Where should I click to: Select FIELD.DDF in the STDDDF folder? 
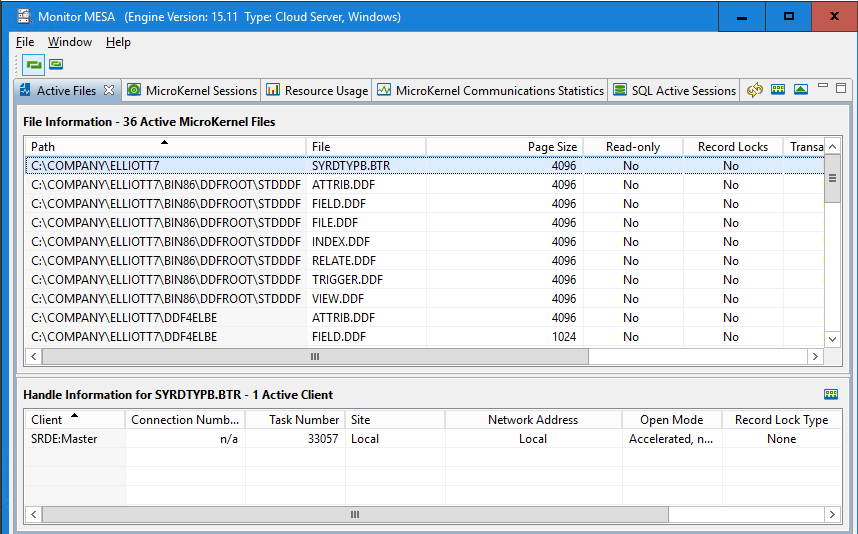point(424,204)
